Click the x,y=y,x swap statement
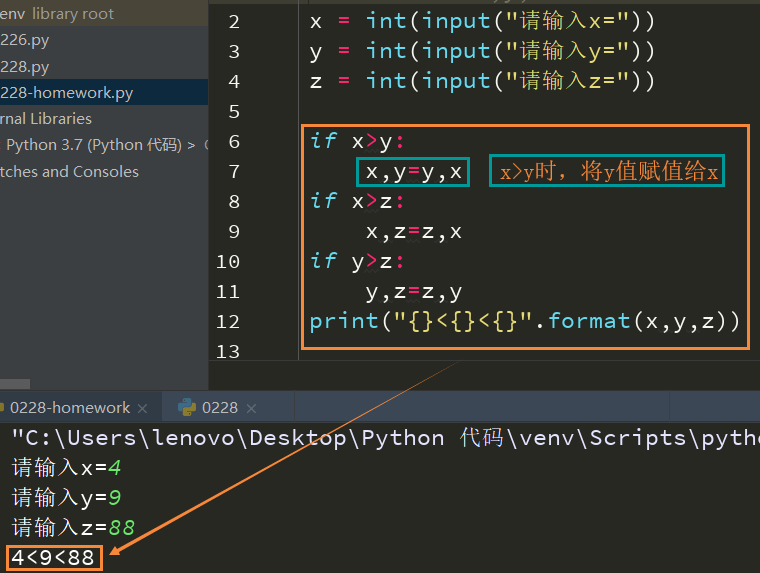Viewport: 760px width, 573px height. (413, 172)
